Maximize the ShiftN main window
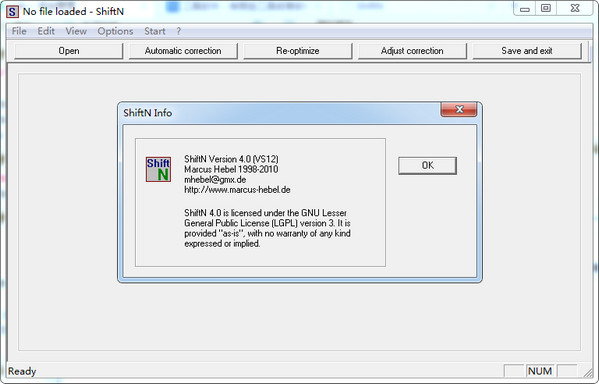Image resolution: width=599 pixels, height=384 pixels. [546, 8]
